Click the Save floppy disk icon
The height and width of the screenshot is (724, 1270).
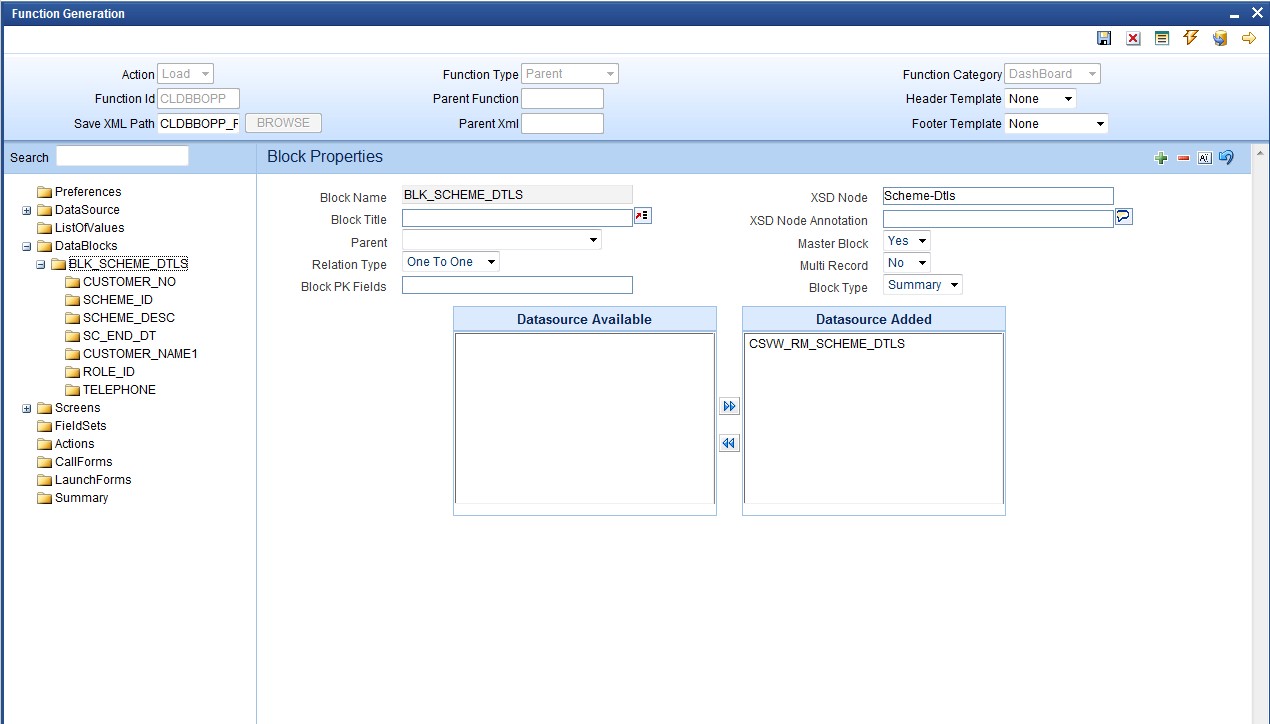coord(1104,38)
